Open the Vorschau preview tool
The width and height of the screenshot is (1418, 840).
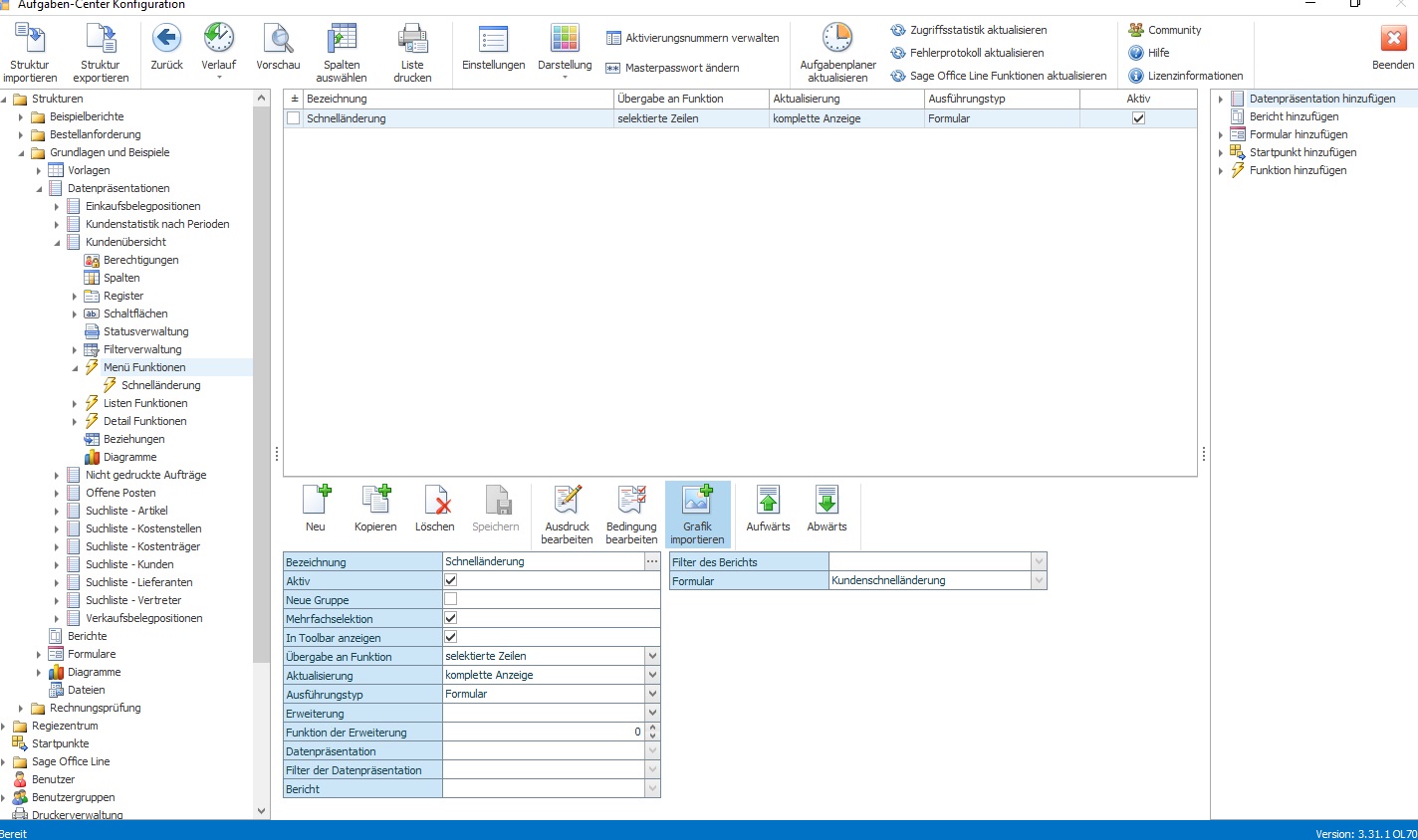pos(278,40)
